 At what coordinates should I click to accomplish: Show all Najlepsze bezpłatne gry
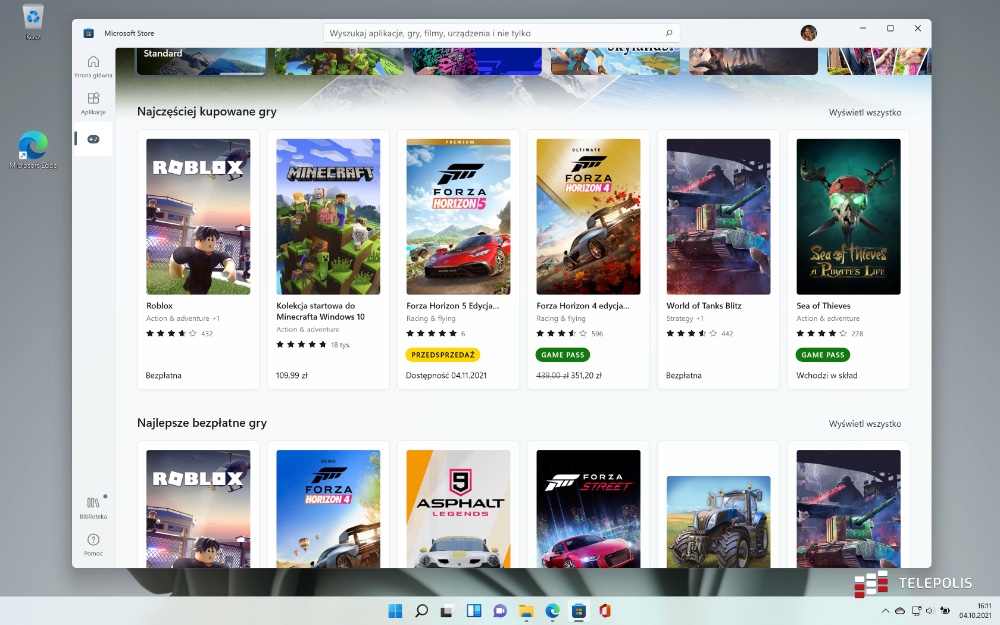(x=865, y=424)
